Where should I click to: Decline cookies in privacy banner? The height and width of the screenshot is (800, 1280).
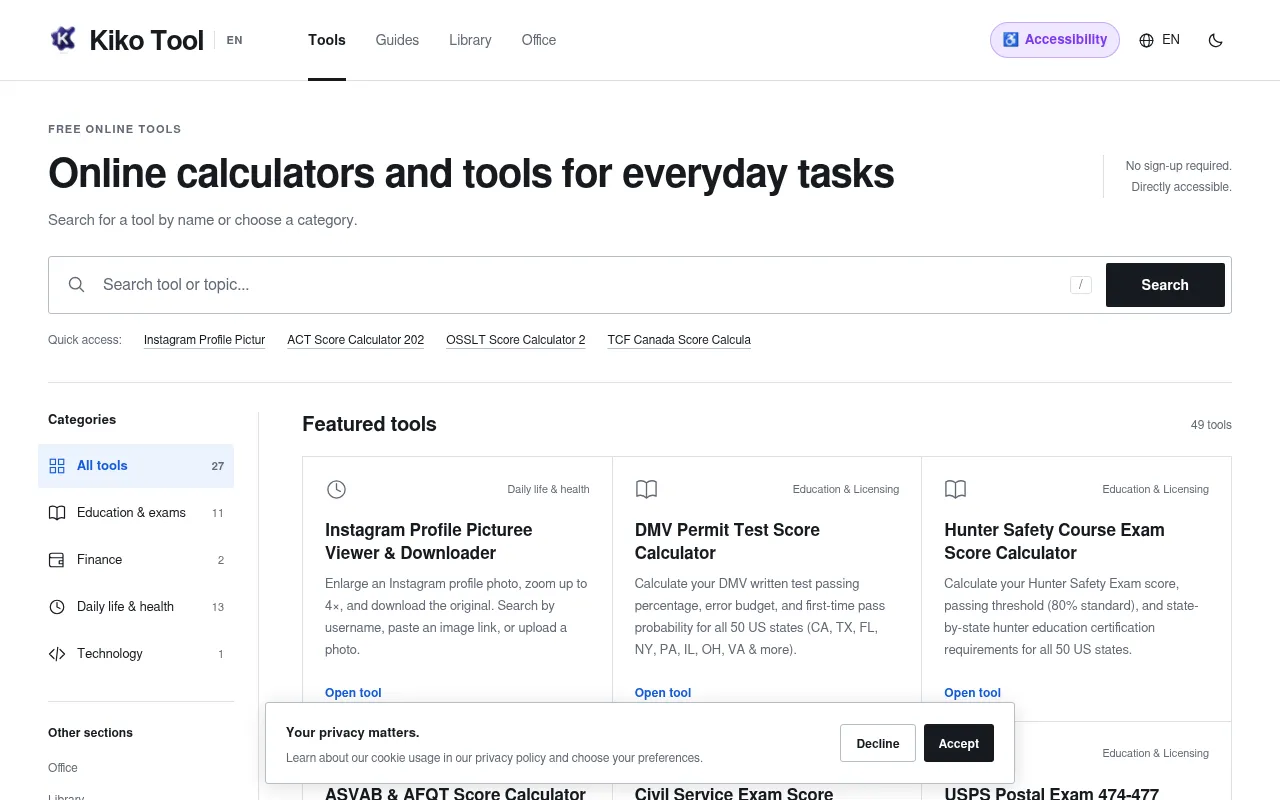tap(878, 743)
